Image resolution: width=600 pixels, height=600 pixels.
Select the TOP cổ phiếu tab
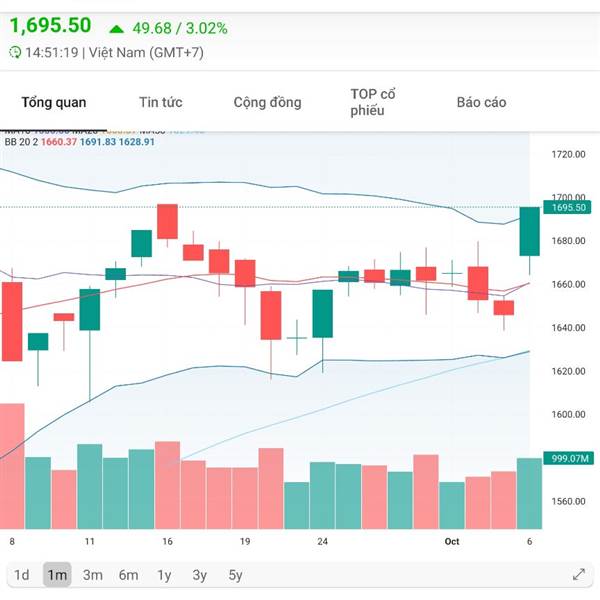(x=373, y=102)
